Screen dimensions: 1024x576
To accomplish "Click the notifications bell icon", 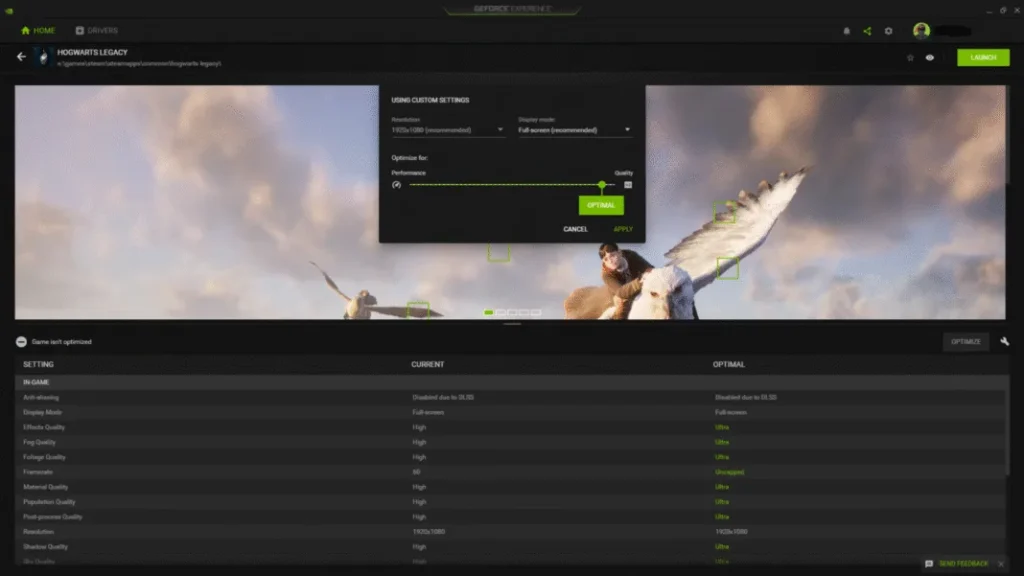I will click(x=847, y=31).
